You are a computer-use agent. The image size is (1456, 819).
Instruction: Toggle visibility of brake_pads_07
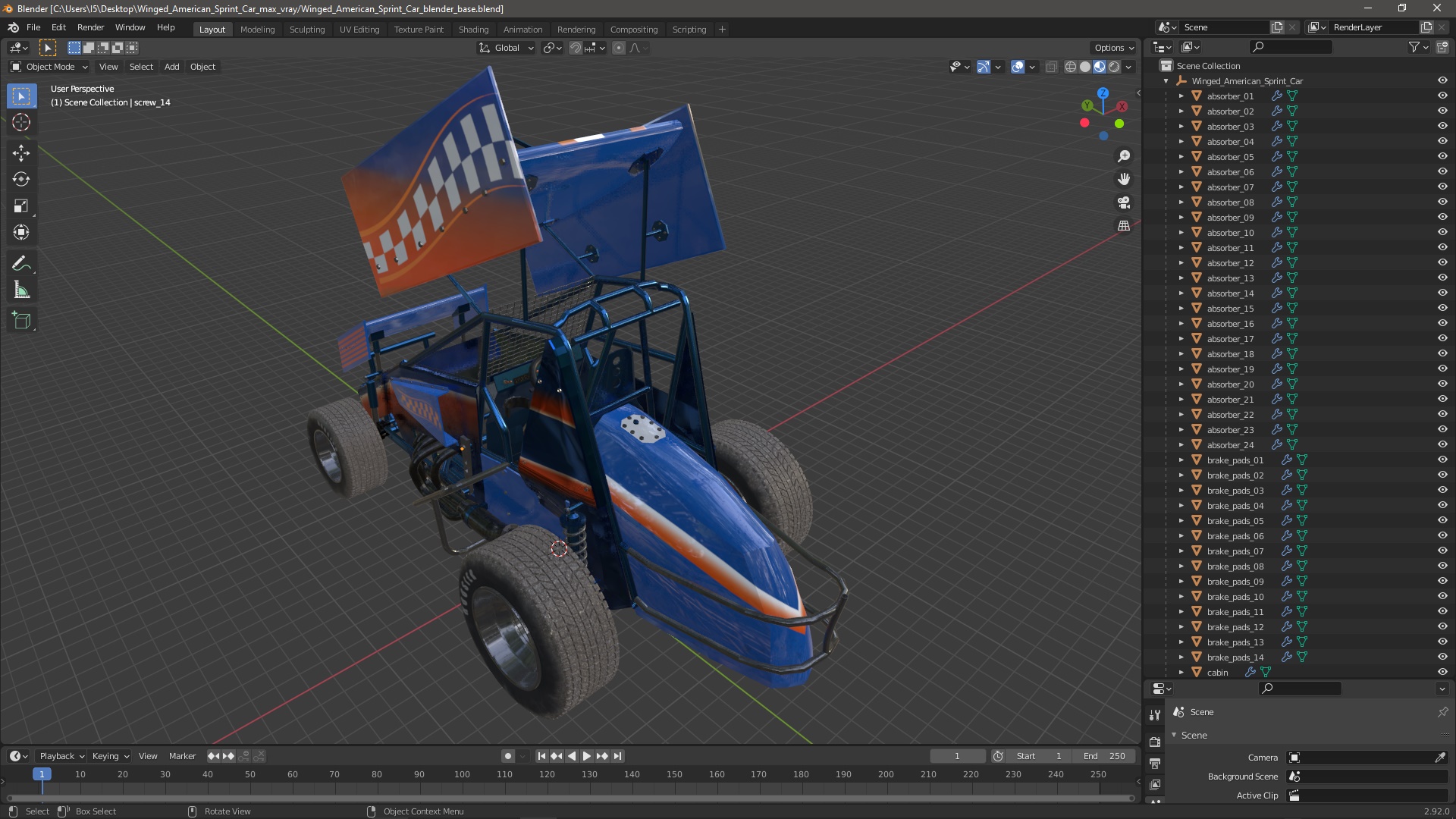pos(1442,551)
